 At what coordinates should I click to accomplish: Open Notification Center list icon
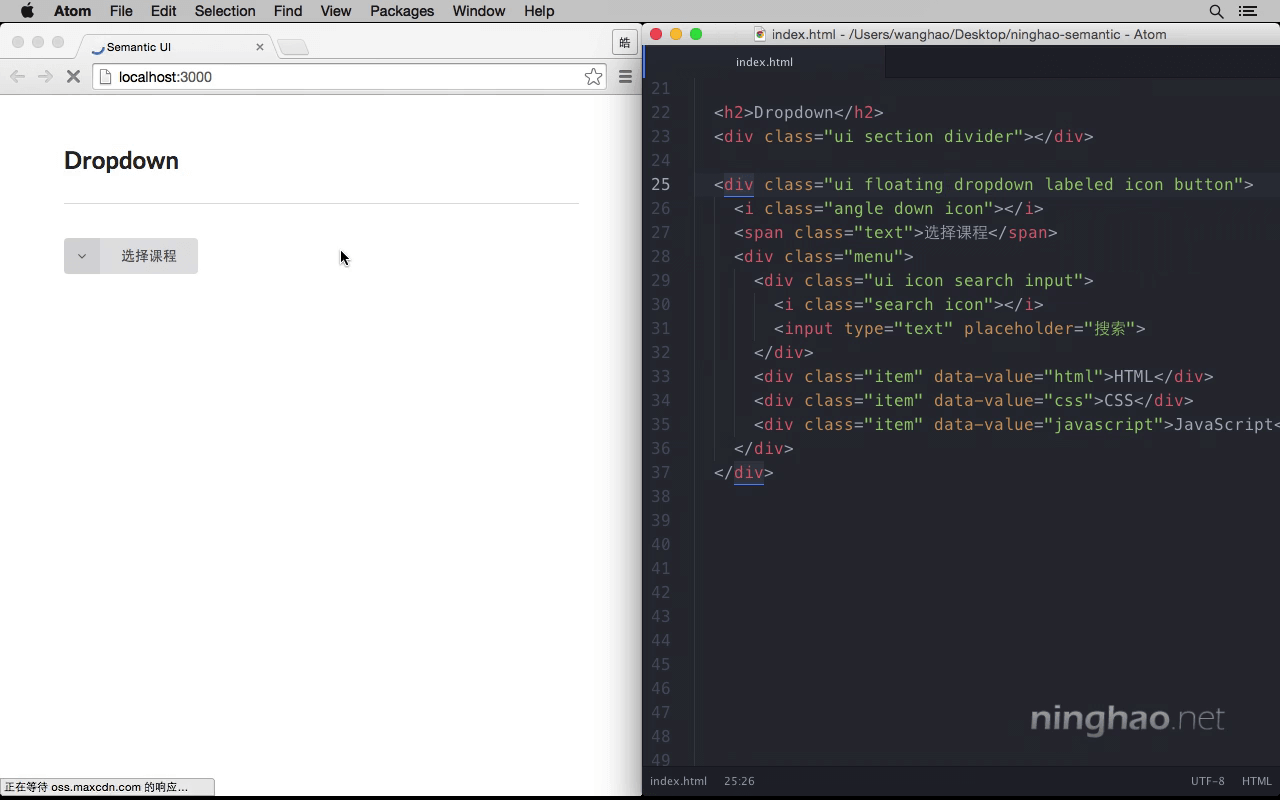[1248, 11]
